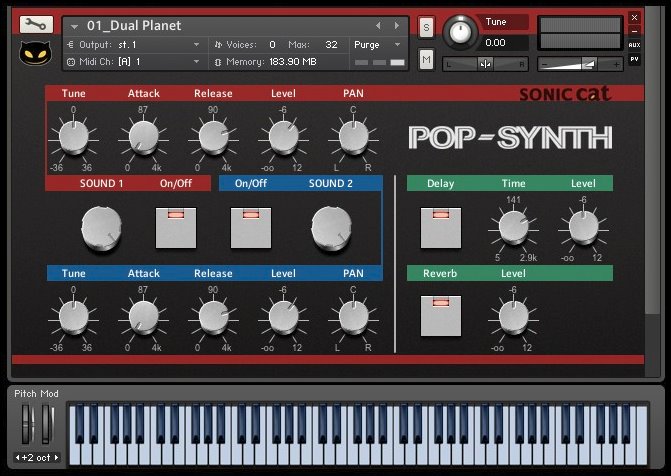Click Sound 2 Tune knob in blue section
This screenshot has width=671, height=476.
(74, 317)
